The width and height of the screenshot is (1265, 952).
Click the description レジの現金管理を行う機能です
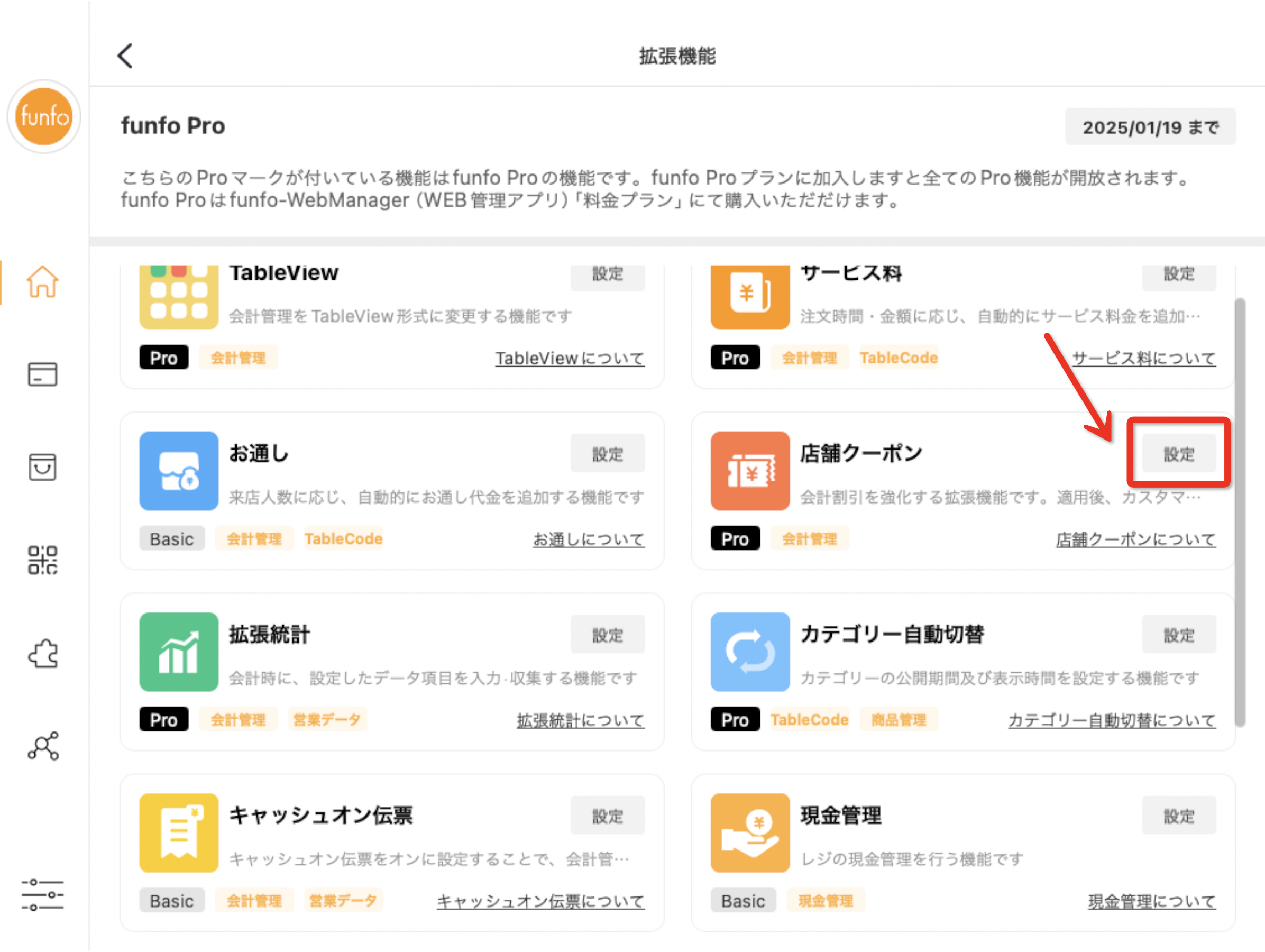pyautogui.click(x=912, y=859)
